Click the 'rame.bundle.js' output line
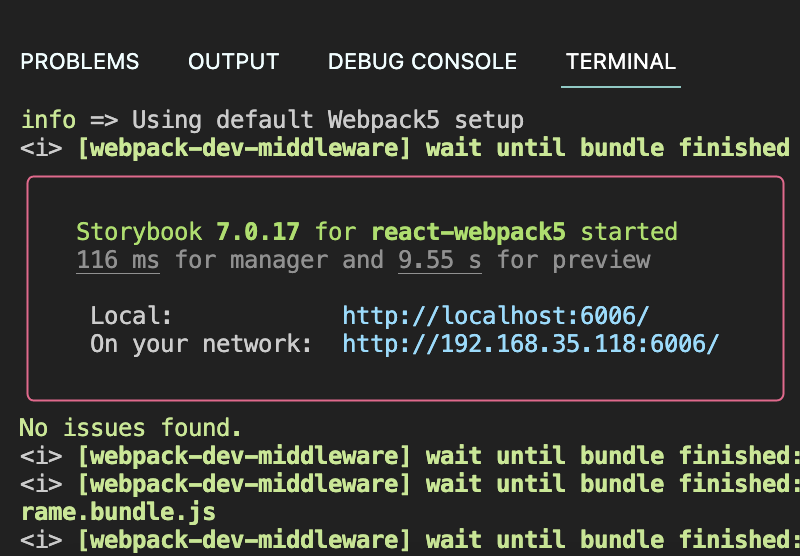This screenshot has height=556, width=800. pos(118,512)
